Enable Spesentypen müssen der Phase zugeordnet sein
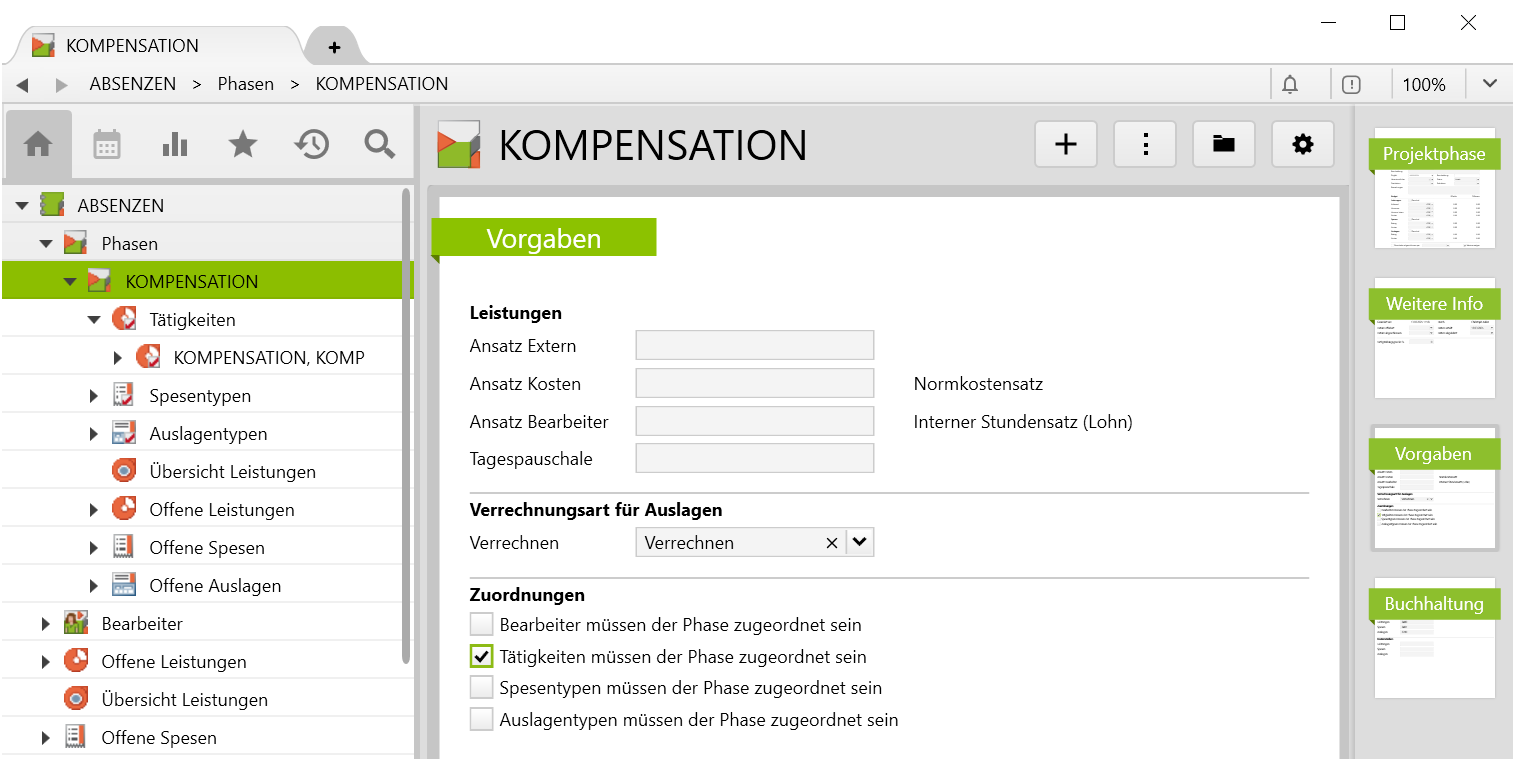This screenshot has height=761, width=1514. [481, 687]
